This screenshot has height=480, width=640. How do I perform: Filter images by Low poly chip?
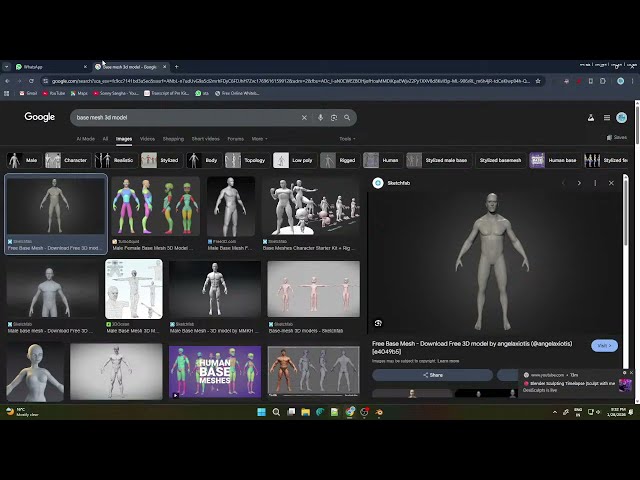pos(294,160)
